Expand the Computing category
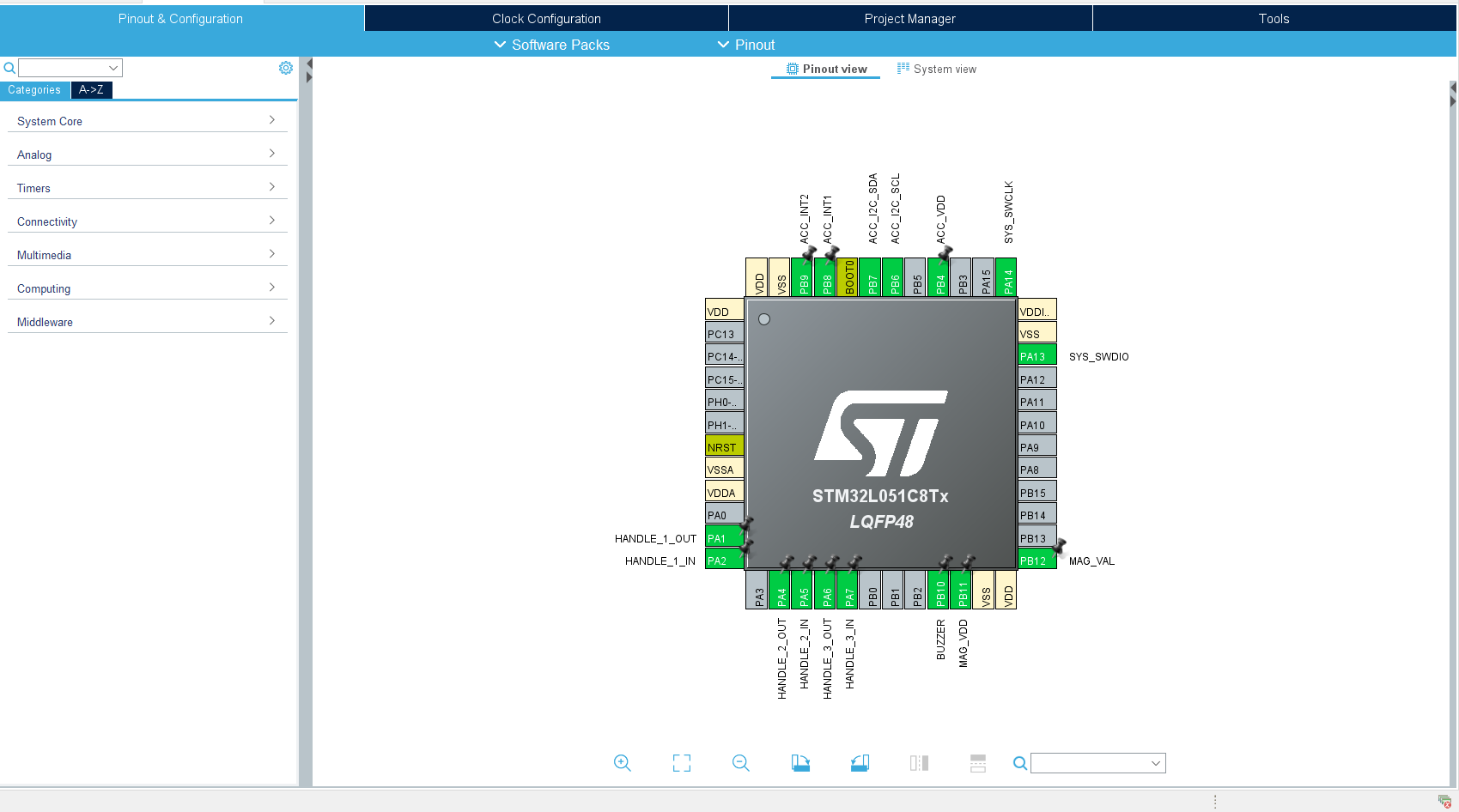1459x812 pixels. (147, 288)
